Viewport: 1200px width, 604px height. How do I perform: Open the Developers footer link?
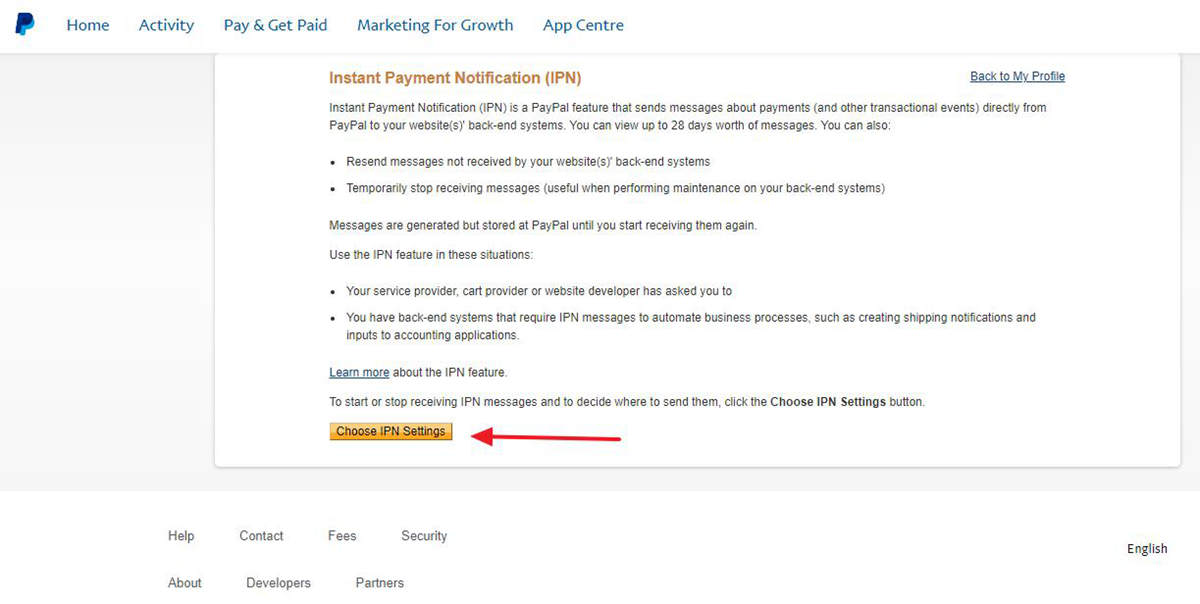pyautogui.click(x=277, y=582)
